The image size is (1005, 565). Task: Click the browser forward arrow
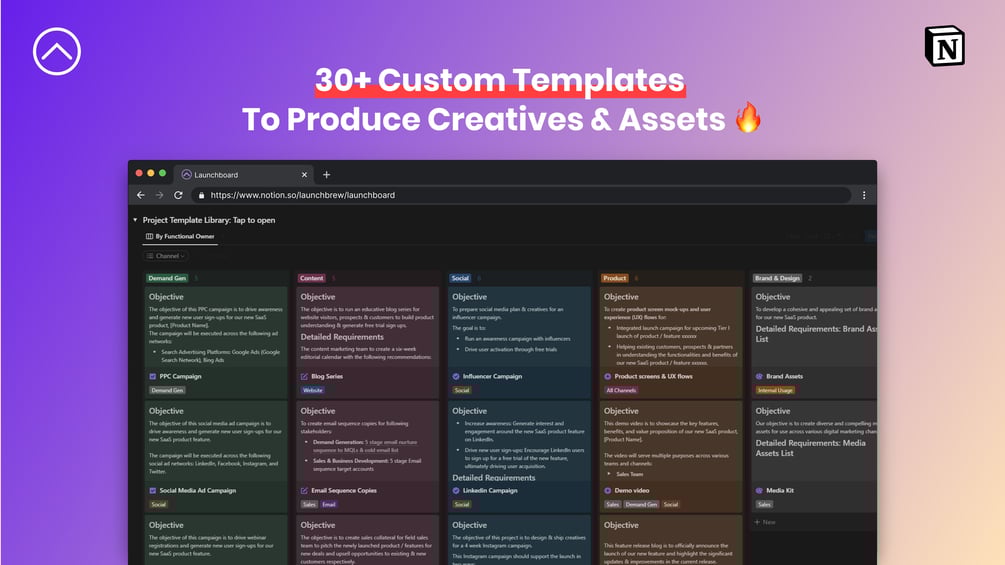159,195
